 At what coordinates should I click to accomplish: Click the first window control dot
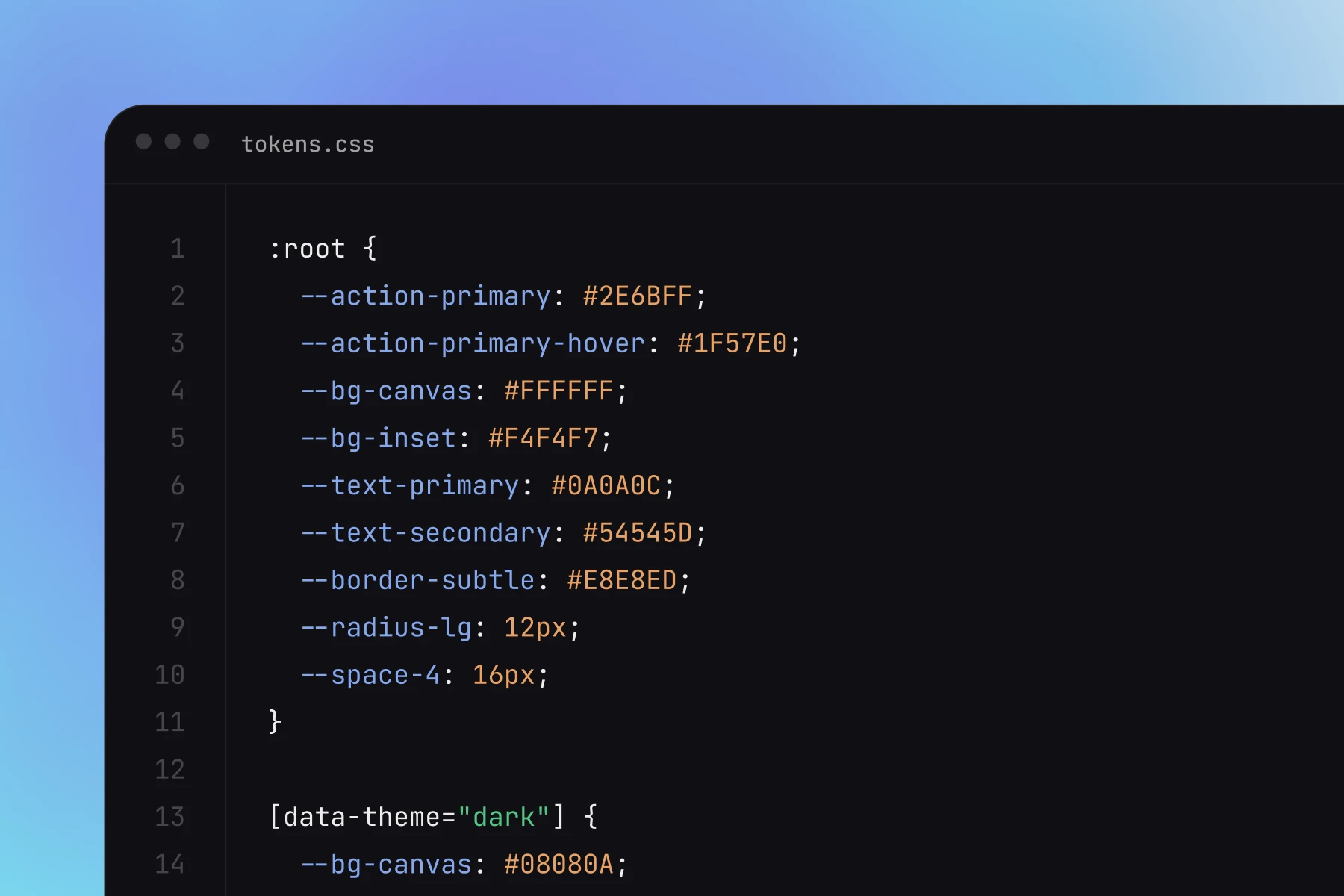tap(144, 142)
